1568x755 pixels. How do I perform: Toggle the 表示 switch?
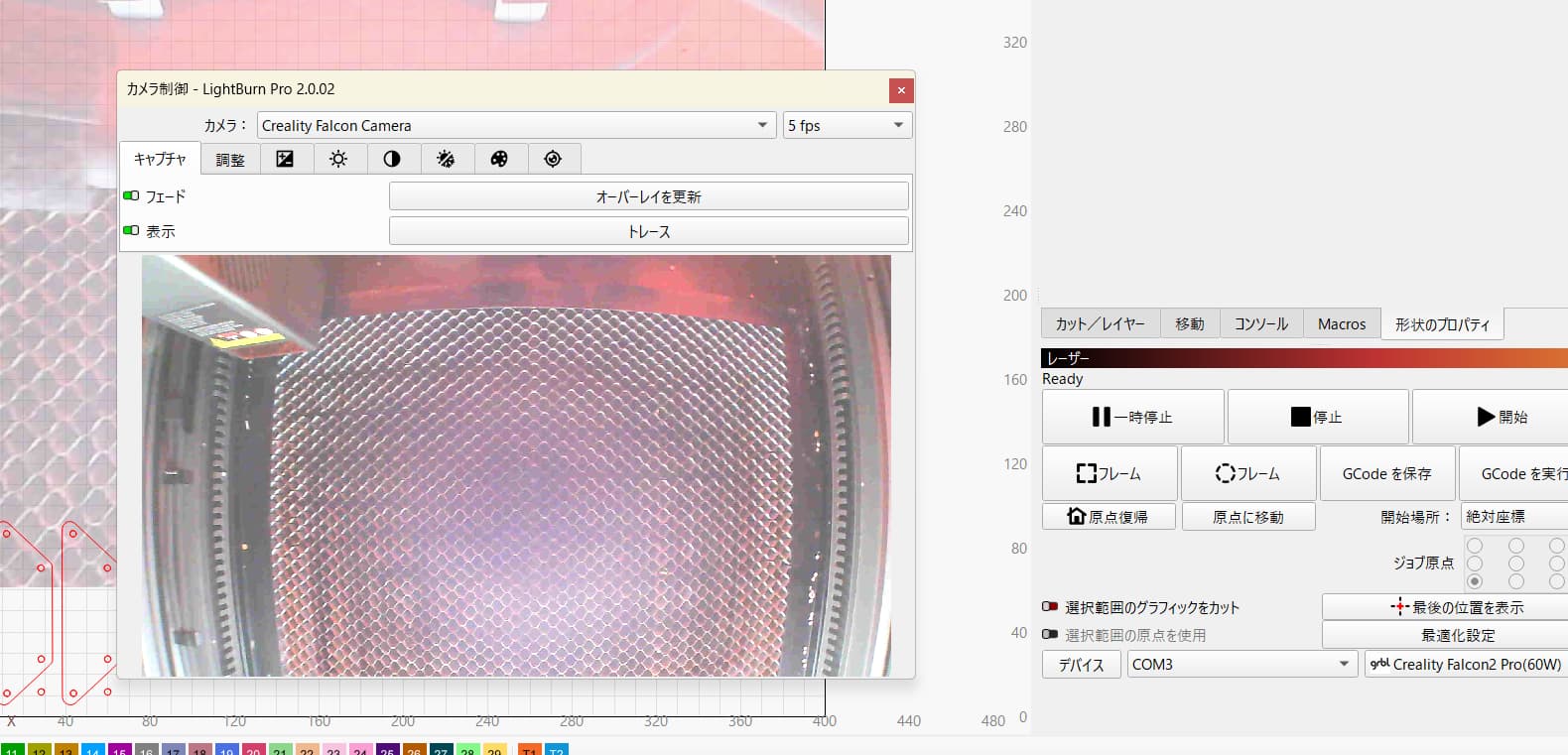131,231
